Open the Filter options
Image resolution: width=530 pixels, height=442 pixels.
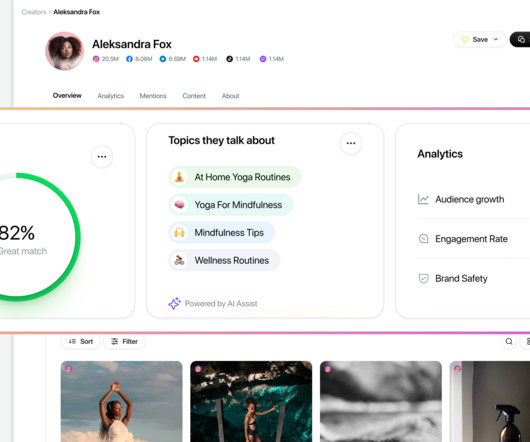coord(125,341)
